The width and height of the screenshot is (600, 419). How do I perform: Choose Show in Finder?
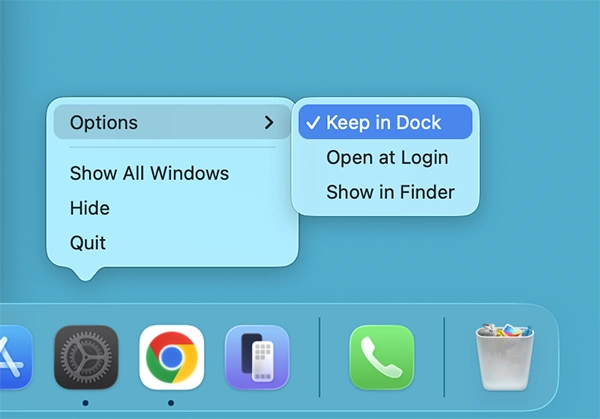click(x=385, y=192)
